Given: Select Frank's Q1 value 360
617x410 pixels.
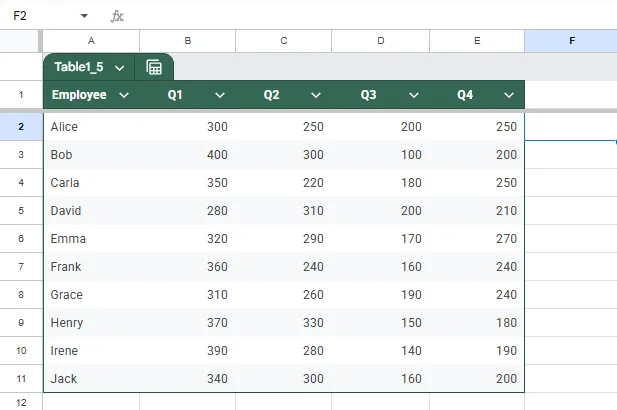Looking at the screenshot, I should [x=188, y=266].
